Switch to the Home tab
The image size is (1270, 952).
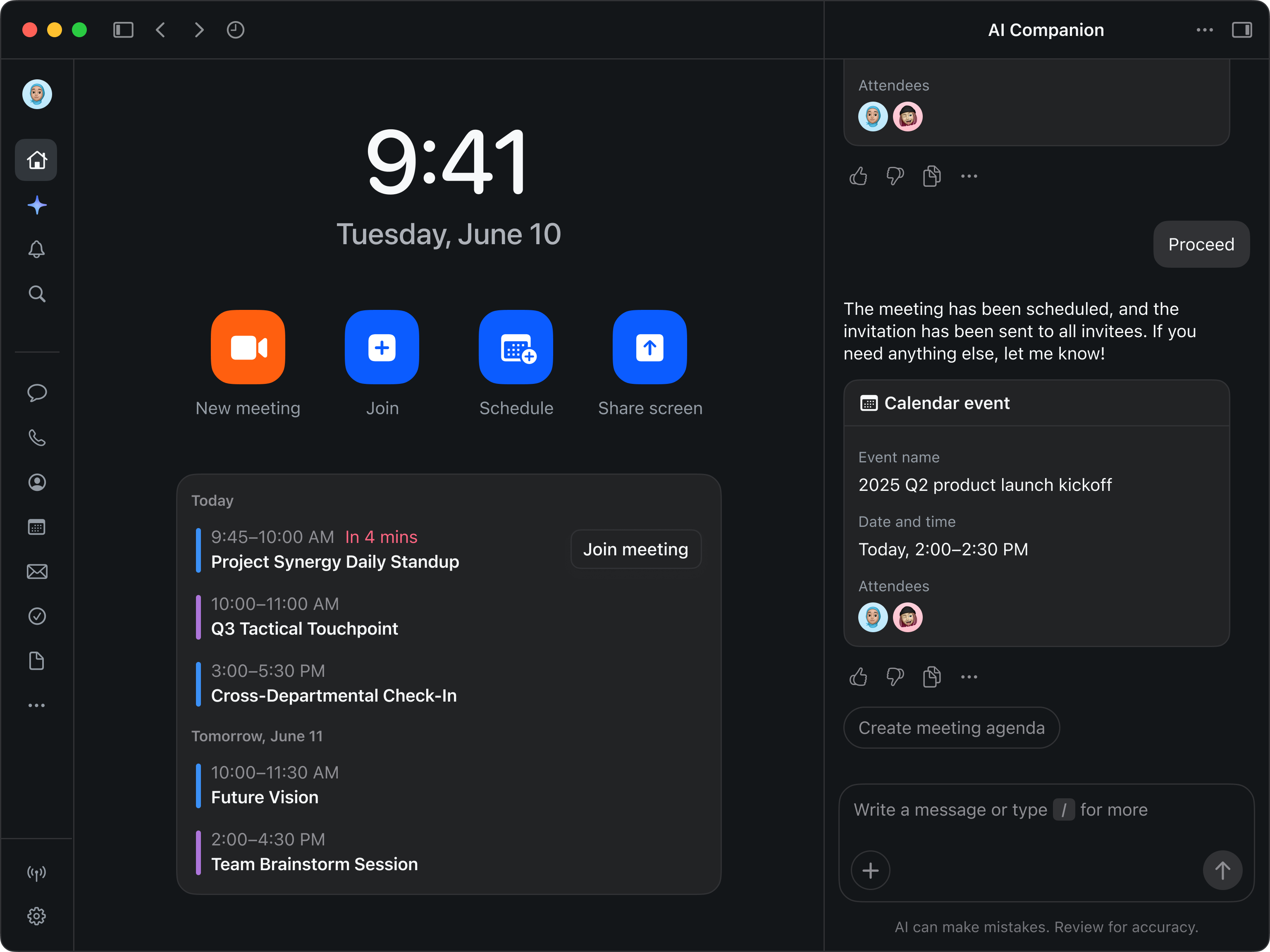pyautogui.click(x=36, y=160)
